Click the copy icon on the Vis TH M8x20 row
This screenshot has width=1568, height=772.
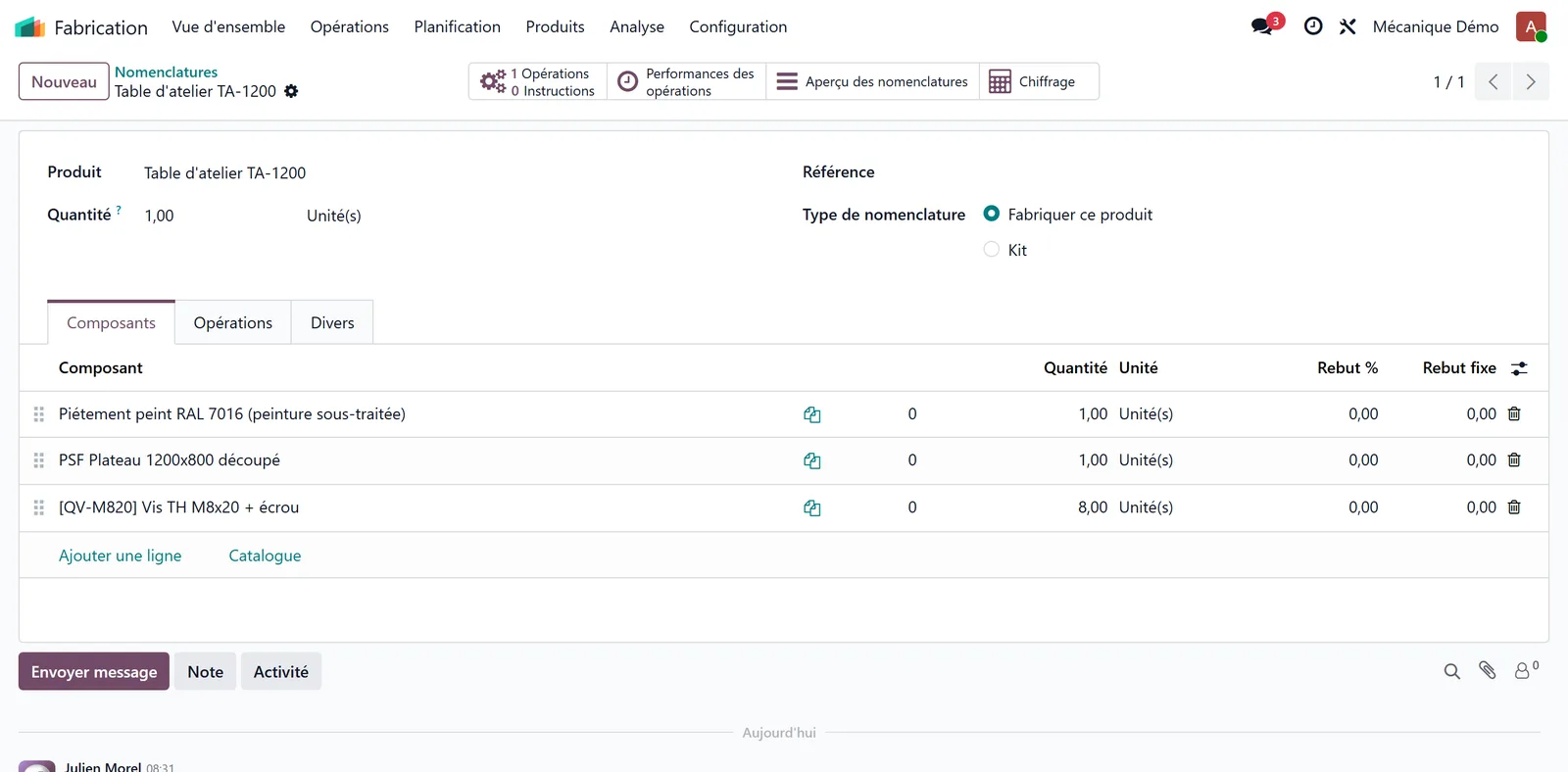tap(812, 507)
